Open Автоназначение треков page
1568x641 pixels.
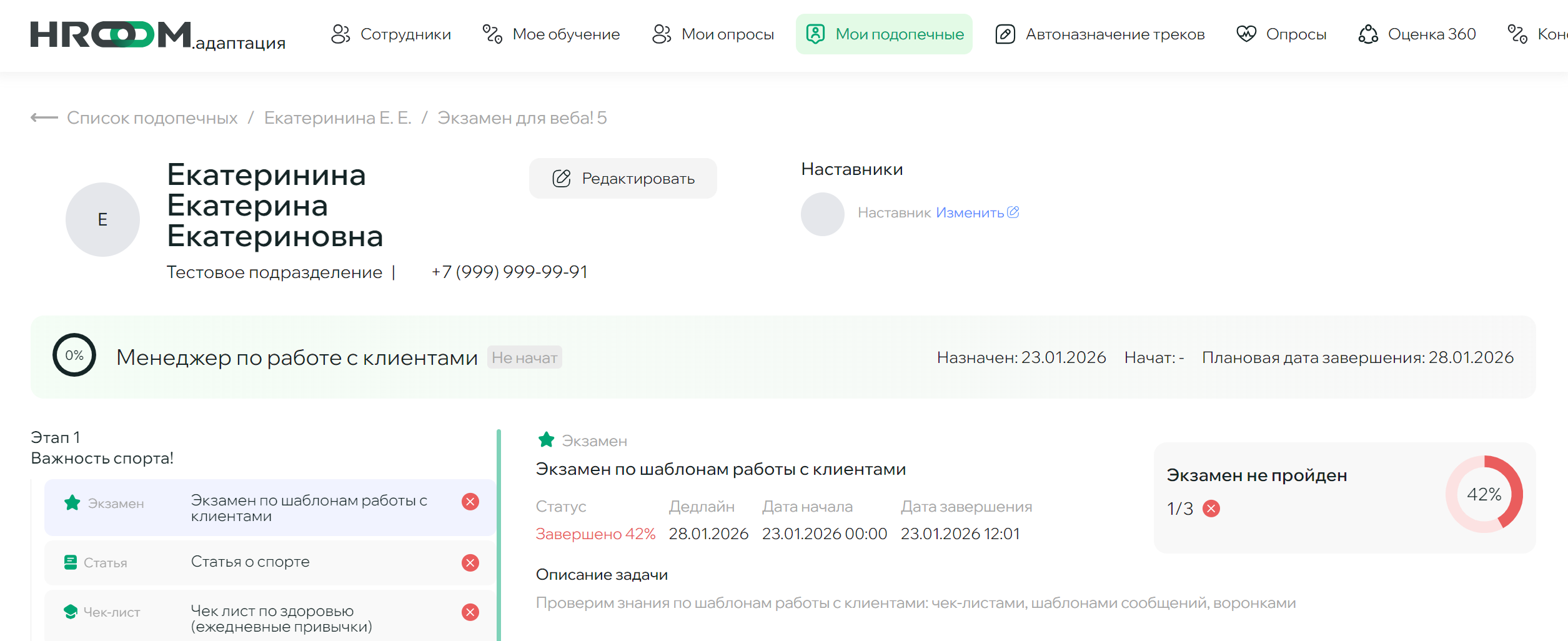[1099, 34]
